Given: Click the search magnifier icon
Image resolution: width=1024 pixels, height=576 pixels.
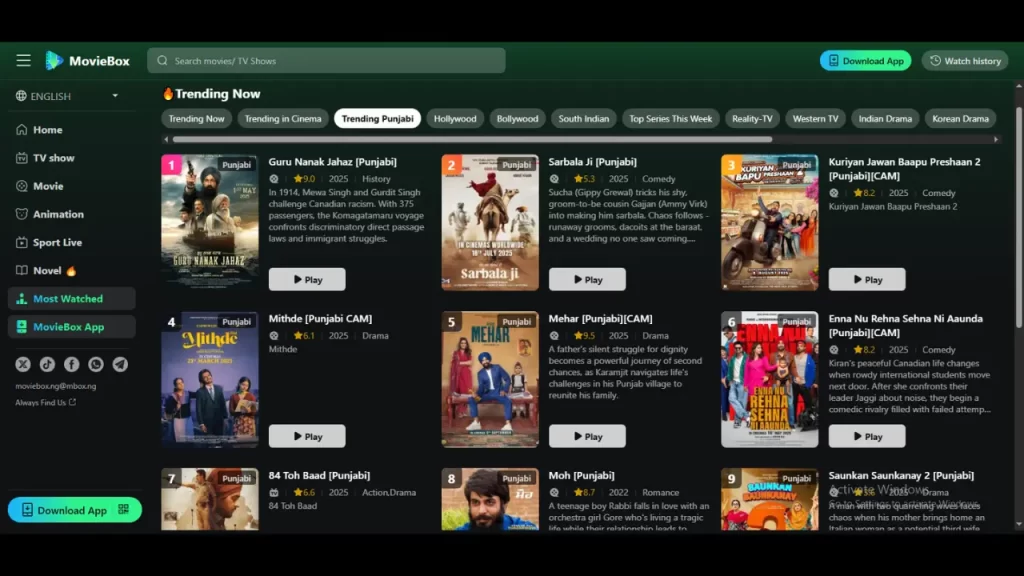Looking at the screenshot, I should (162, 61).
